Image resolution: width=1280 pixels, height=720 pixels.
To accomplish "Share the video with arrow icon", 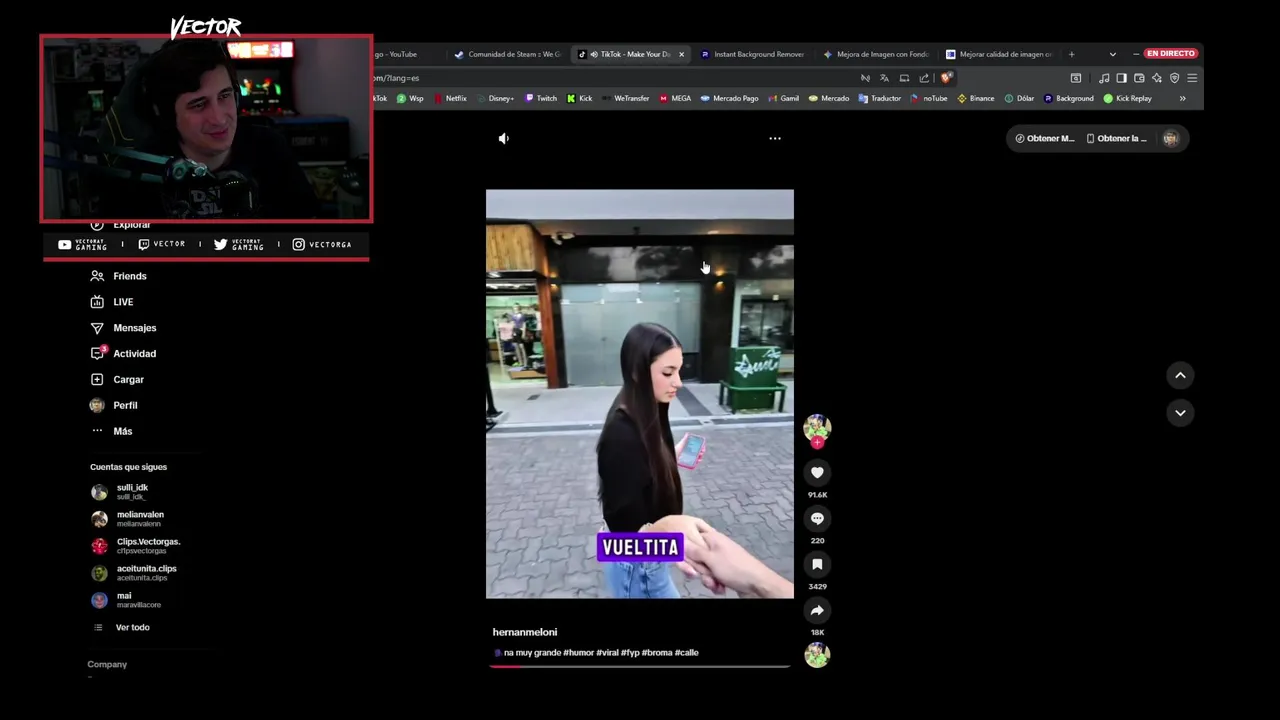I will [817, 610].
